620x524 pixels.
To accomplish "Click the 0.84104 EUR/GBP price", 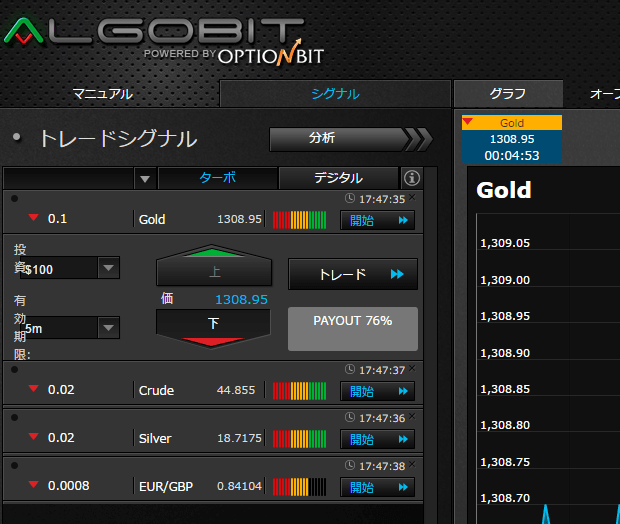I will point(239,486).
